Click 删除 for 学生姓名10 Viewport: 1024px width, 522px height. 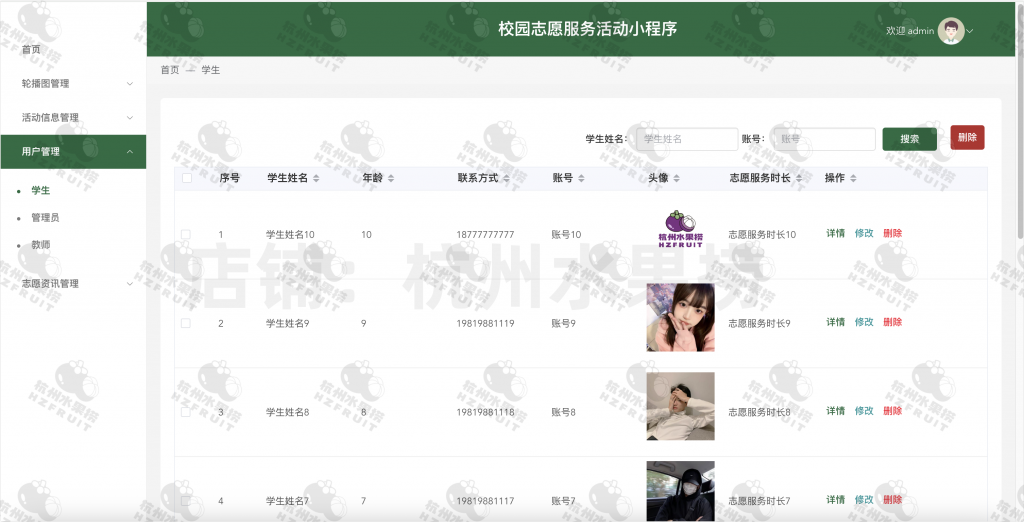[893, 233]
